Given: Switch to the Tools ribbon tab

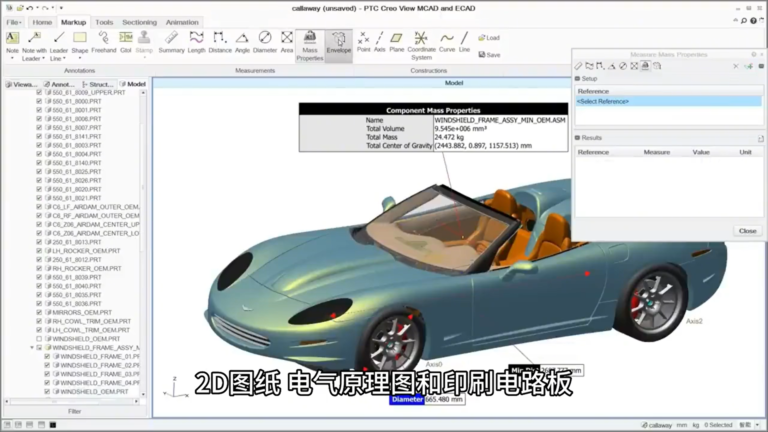Looking at the screenshot, I should 104,22.
